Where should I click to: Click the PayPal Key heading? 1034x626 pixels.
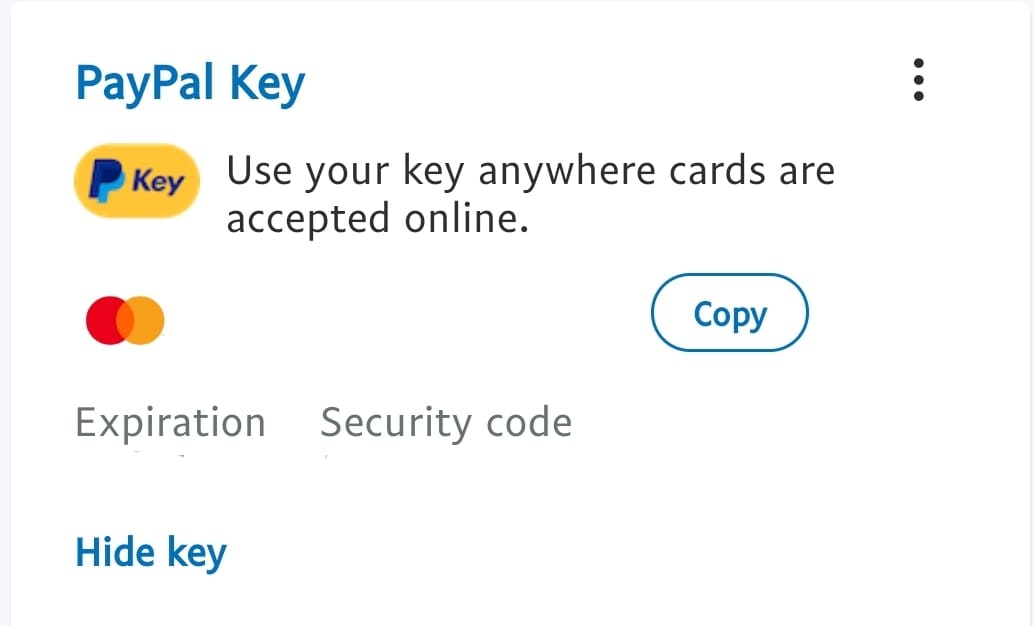190,83
